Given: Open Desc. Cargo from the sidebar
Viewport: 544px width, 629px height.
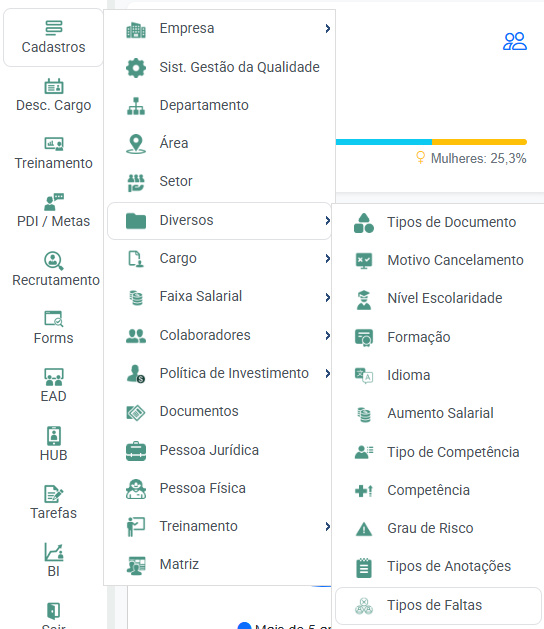Looking at the screenshot, I should pyautogui.click(x=53, y=95).
